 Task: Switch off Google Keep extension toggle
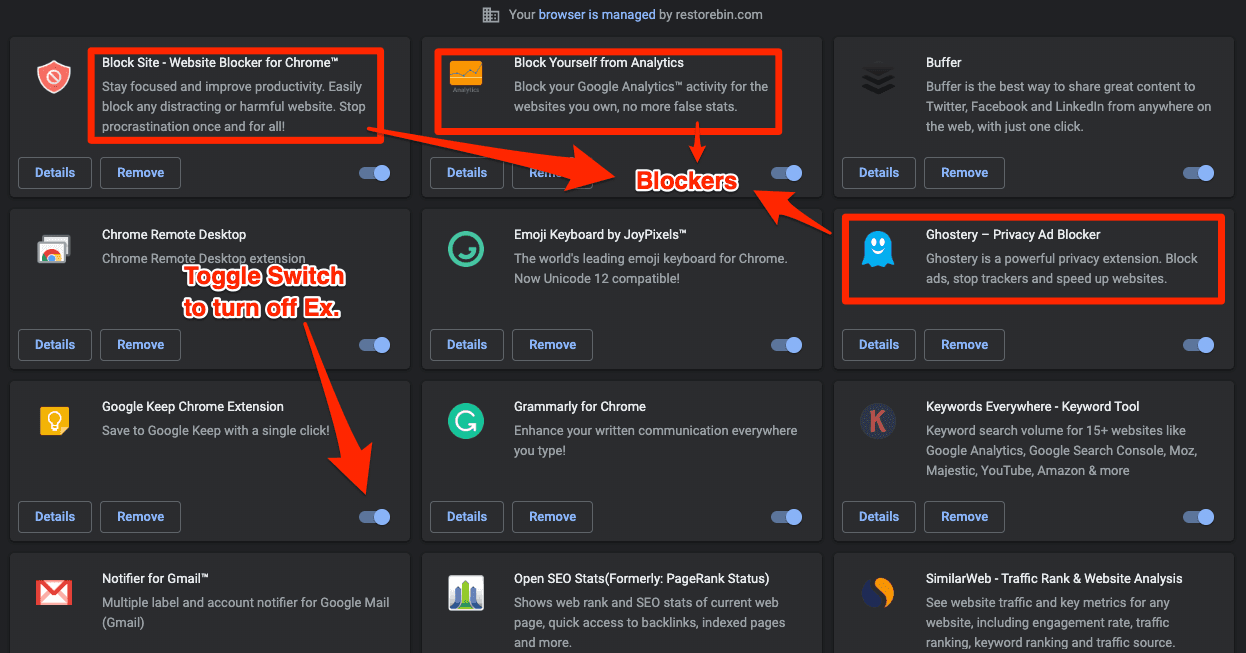pos(375,517)
